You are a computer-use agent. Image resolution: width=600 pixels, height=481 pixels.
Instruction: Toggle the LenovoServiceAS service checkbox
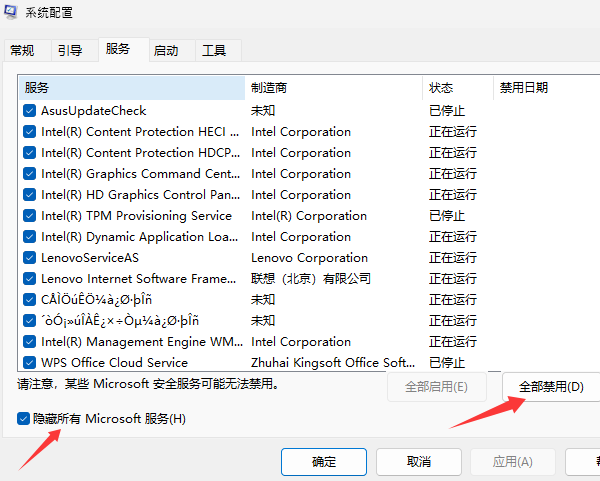(x=29, y=258)
